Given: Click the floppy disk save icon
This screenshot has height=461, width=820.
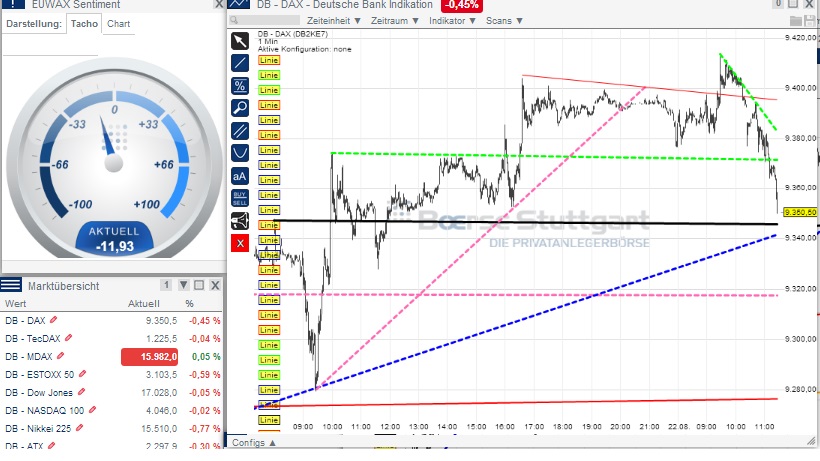Looking at the screenshot, I should click(810, 21).
